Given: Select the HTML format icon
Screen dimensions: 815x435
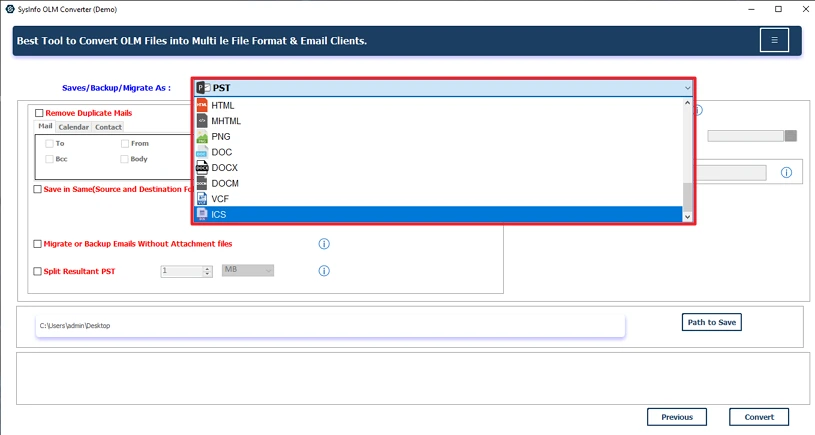Looking at the screenshot, I should 202,105.
